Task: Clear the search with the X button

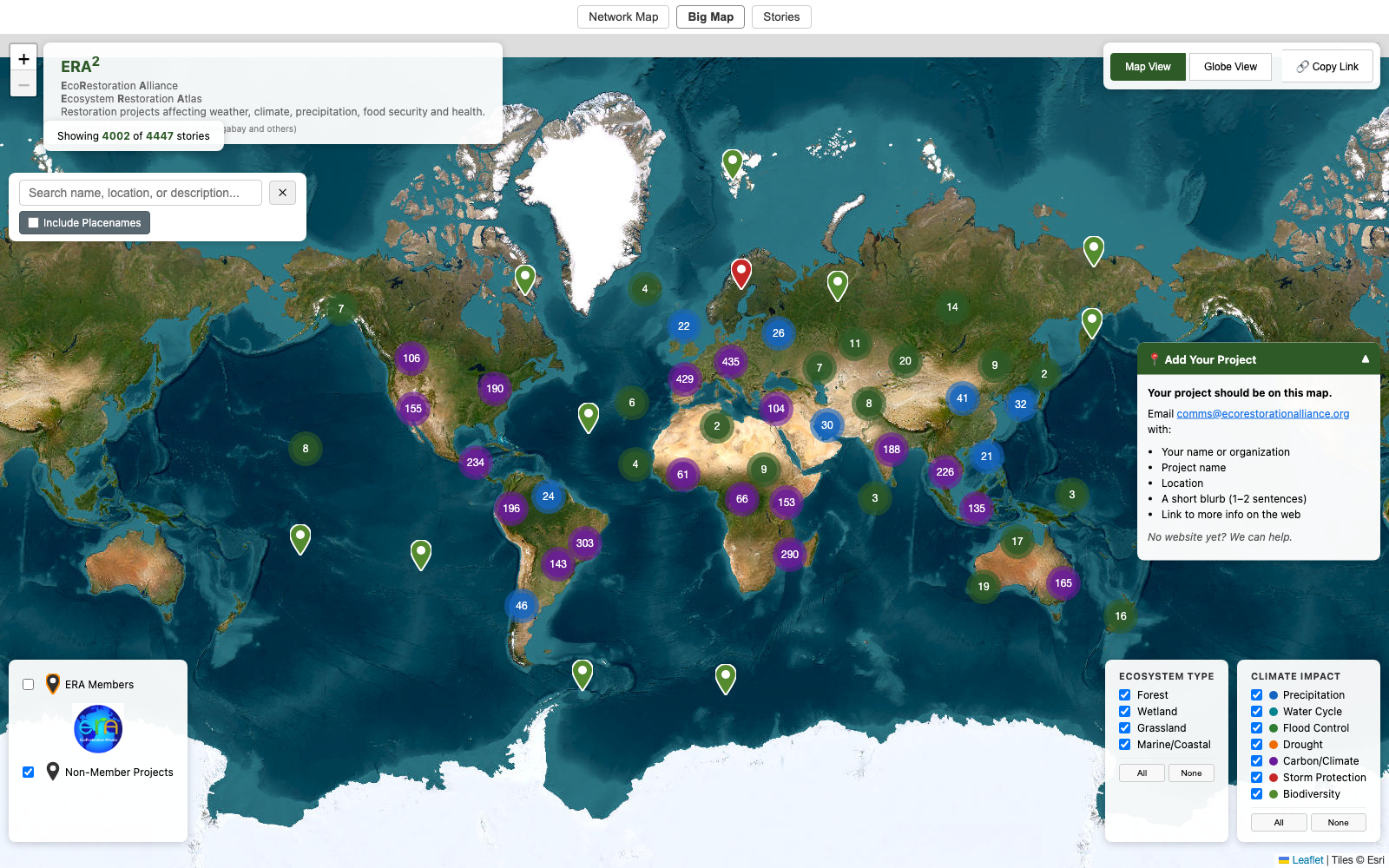Action: 282,193
